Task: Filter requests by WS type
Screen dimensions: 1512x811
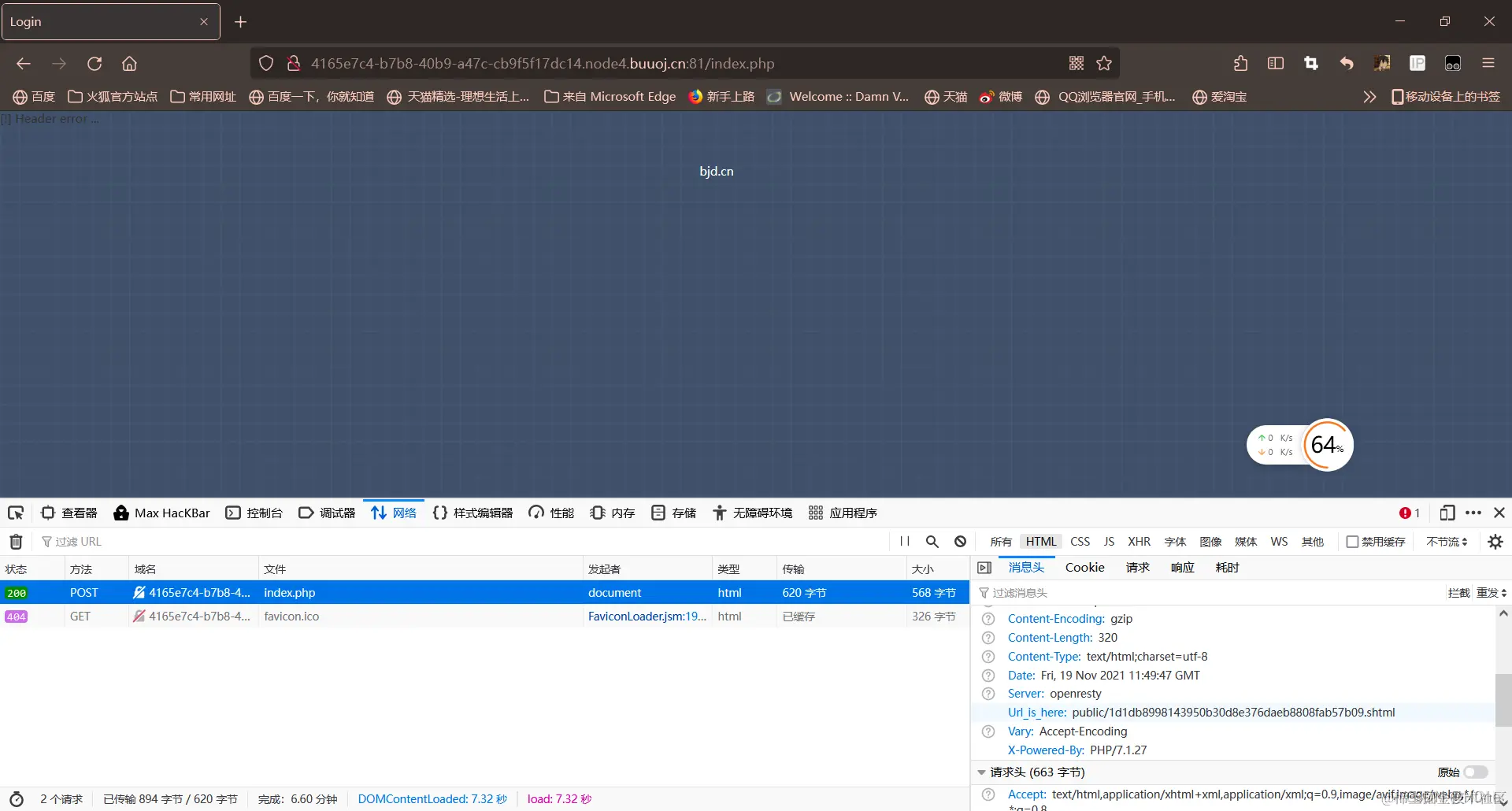Action: point(1279,542)
